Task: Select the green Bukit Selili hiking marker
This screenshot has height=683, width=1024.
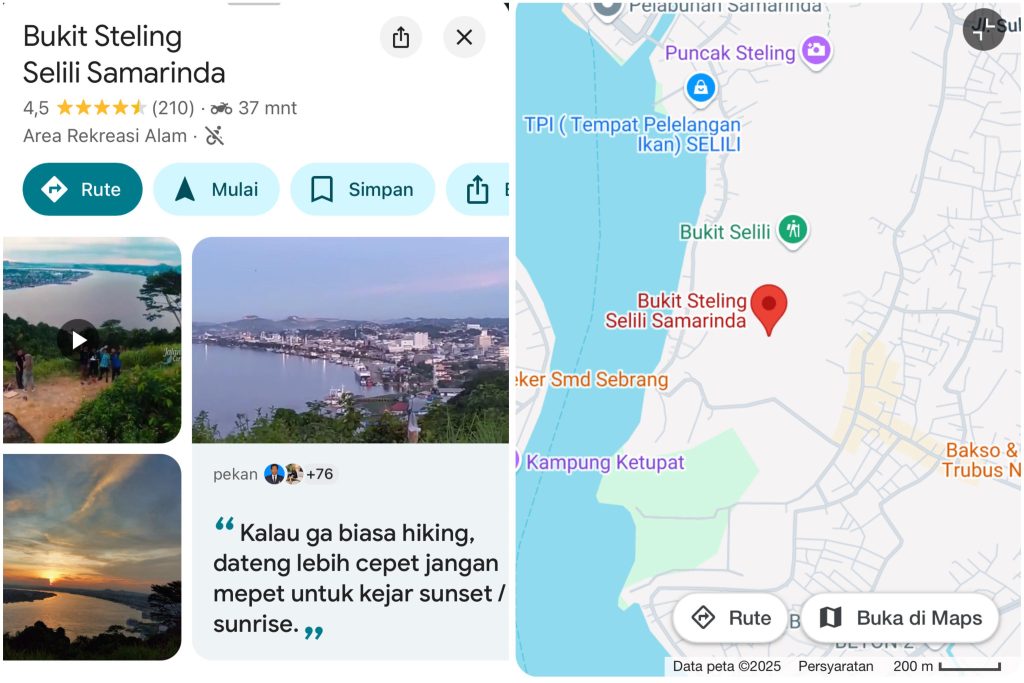Action: (793, 231)
